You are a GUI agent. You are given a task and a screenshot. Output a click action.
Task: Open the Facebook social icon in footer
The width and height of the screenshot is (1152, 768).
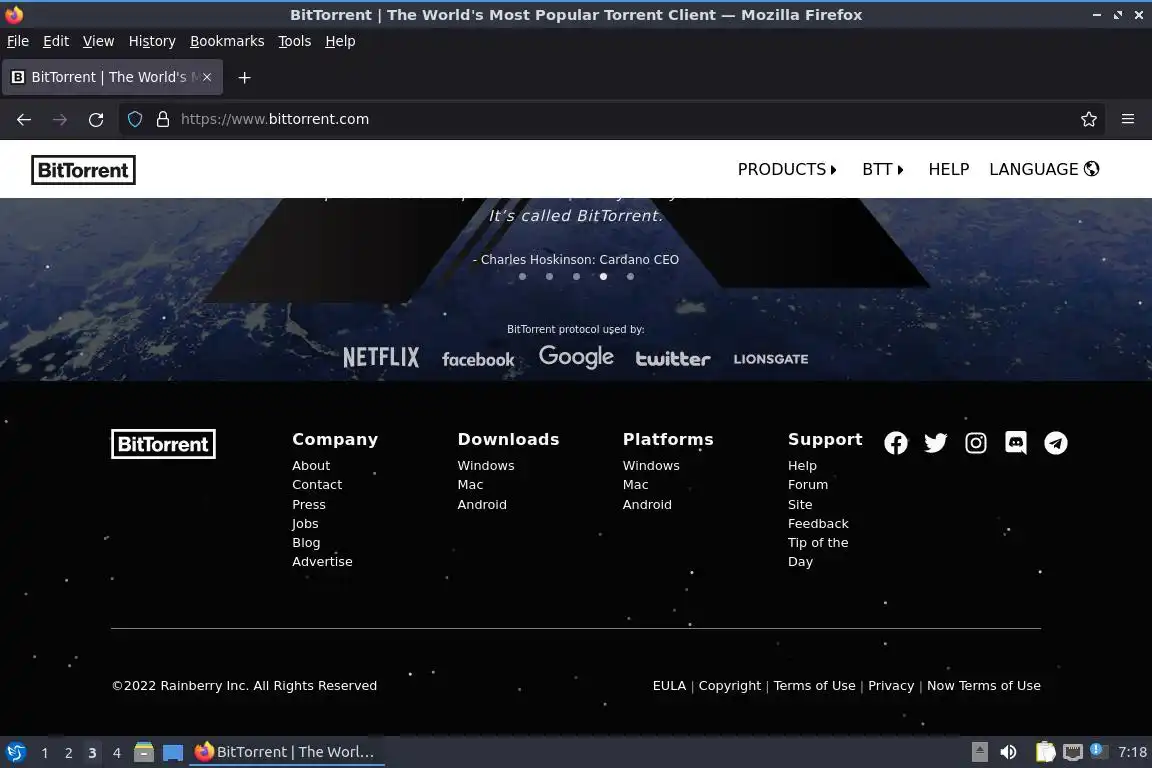(896, 442)
